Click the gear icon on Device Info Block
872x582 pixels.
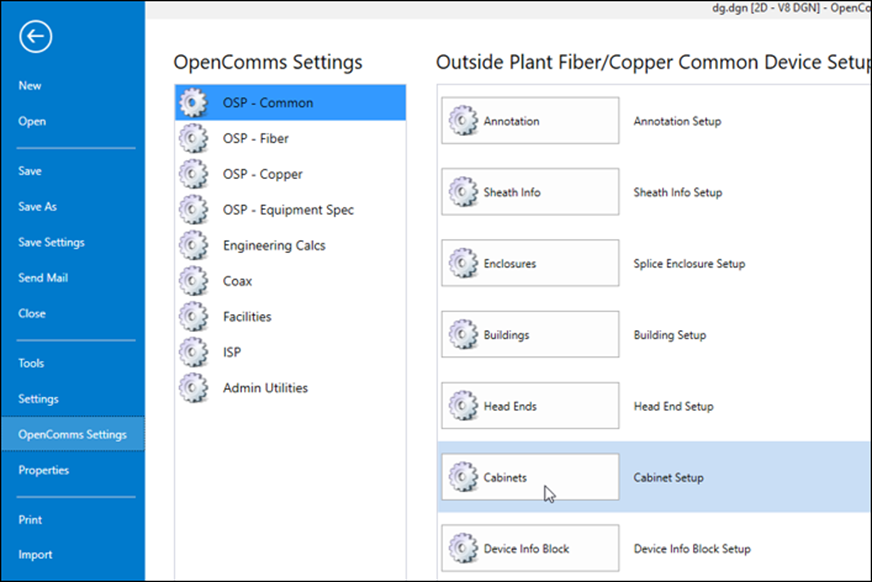tap(463, 548)
